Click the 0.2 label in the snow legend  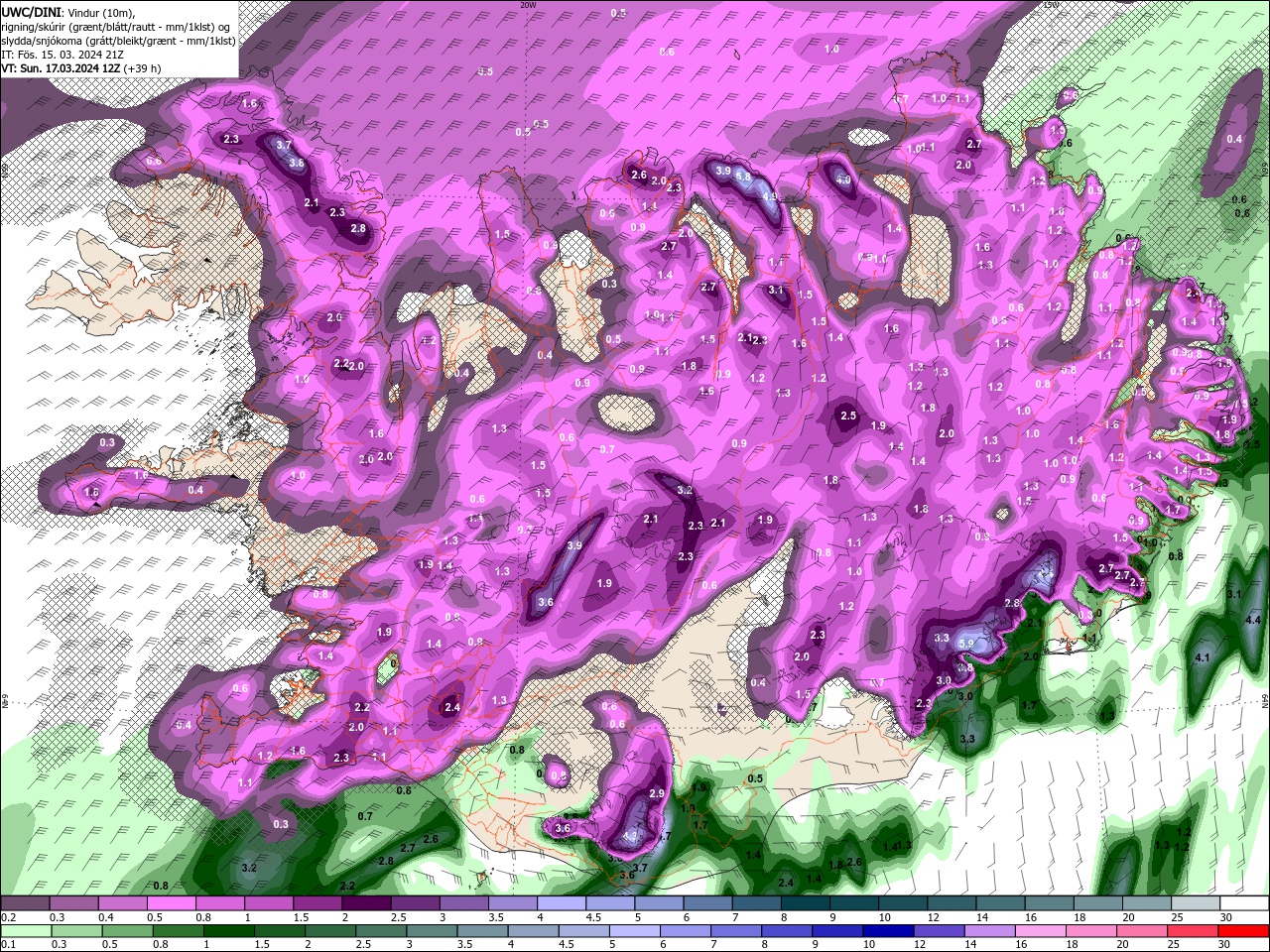coord(9,917)
